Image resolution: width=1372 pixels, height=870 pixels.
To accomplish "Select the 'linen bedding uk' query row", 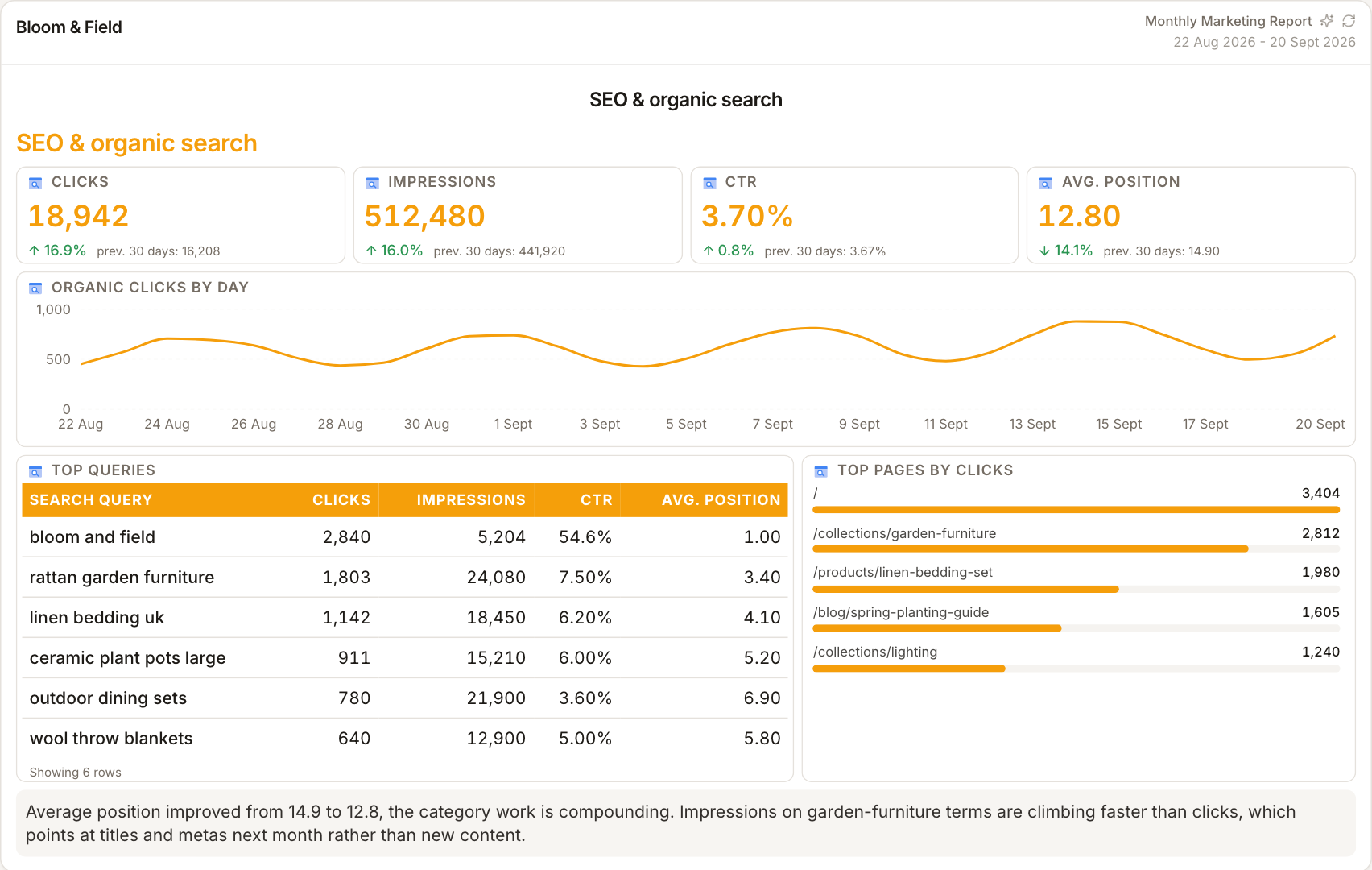I will (405, 618).
